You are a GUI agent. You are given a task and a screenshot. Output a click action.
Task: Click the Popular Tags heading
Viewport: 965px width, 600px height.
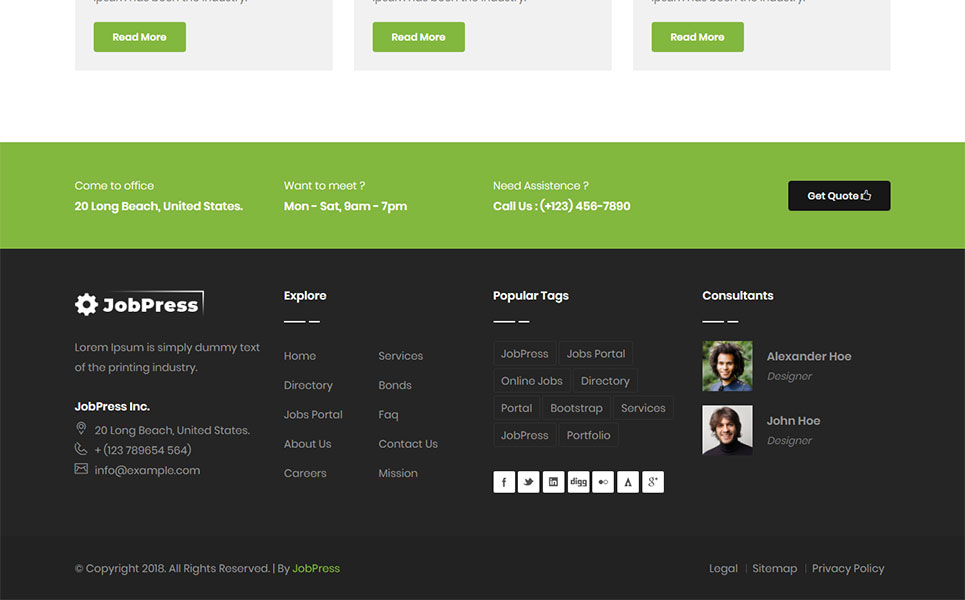point(531,295)
